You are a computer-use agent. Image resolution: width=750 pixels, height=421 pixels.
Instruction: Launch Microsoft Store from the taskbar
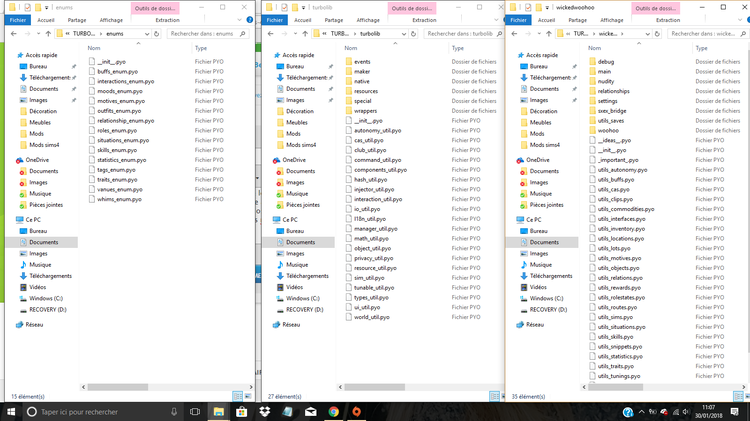(242, 411)
